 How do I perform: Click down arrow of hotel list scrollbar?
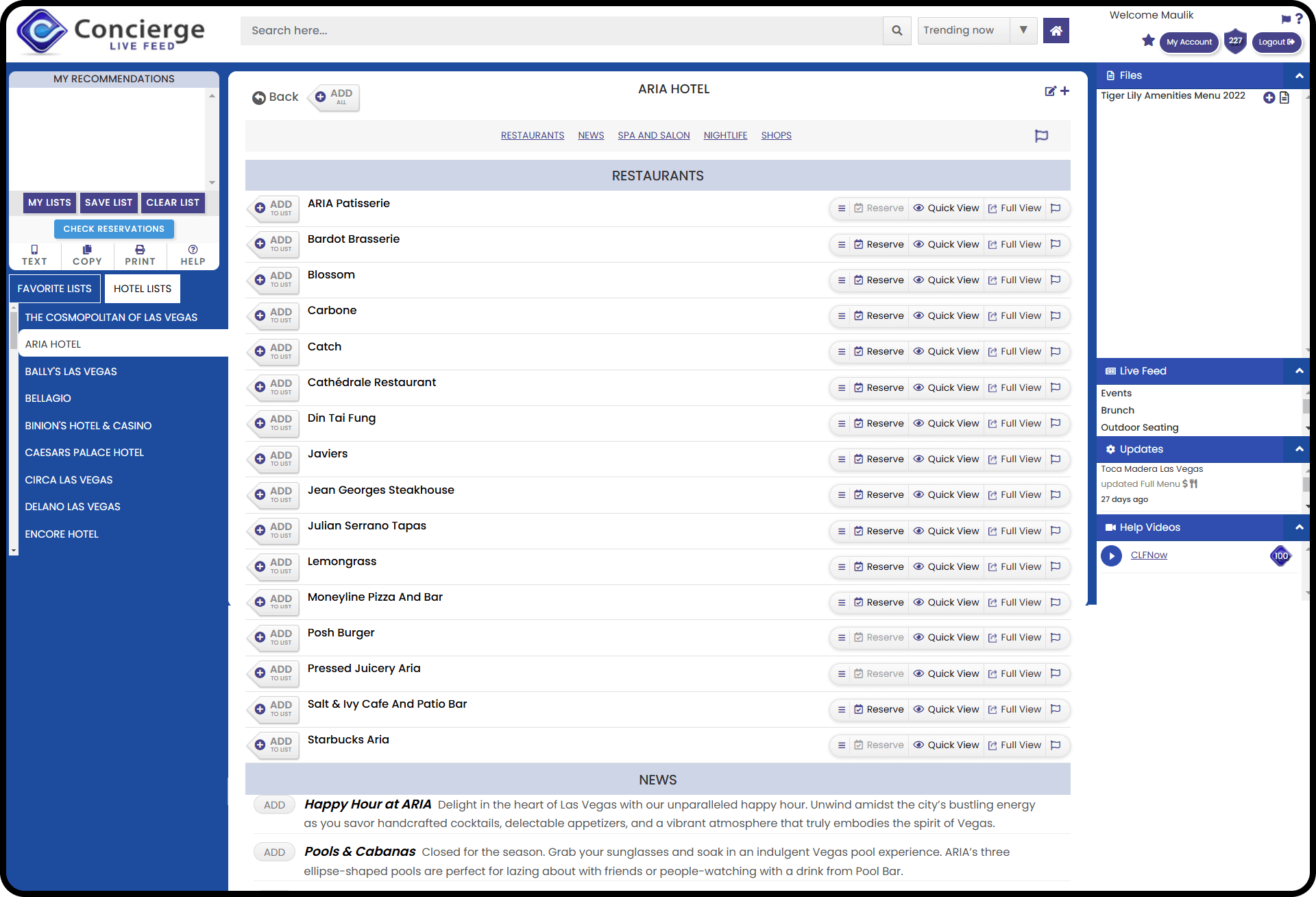coord(13,551)
